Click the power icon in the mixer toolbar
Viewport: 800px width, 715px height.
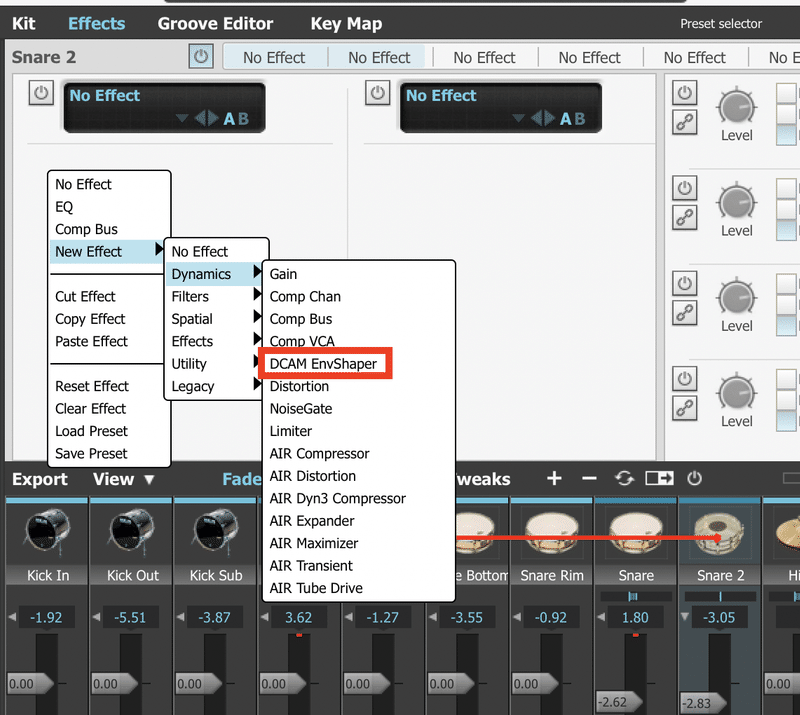694,478
